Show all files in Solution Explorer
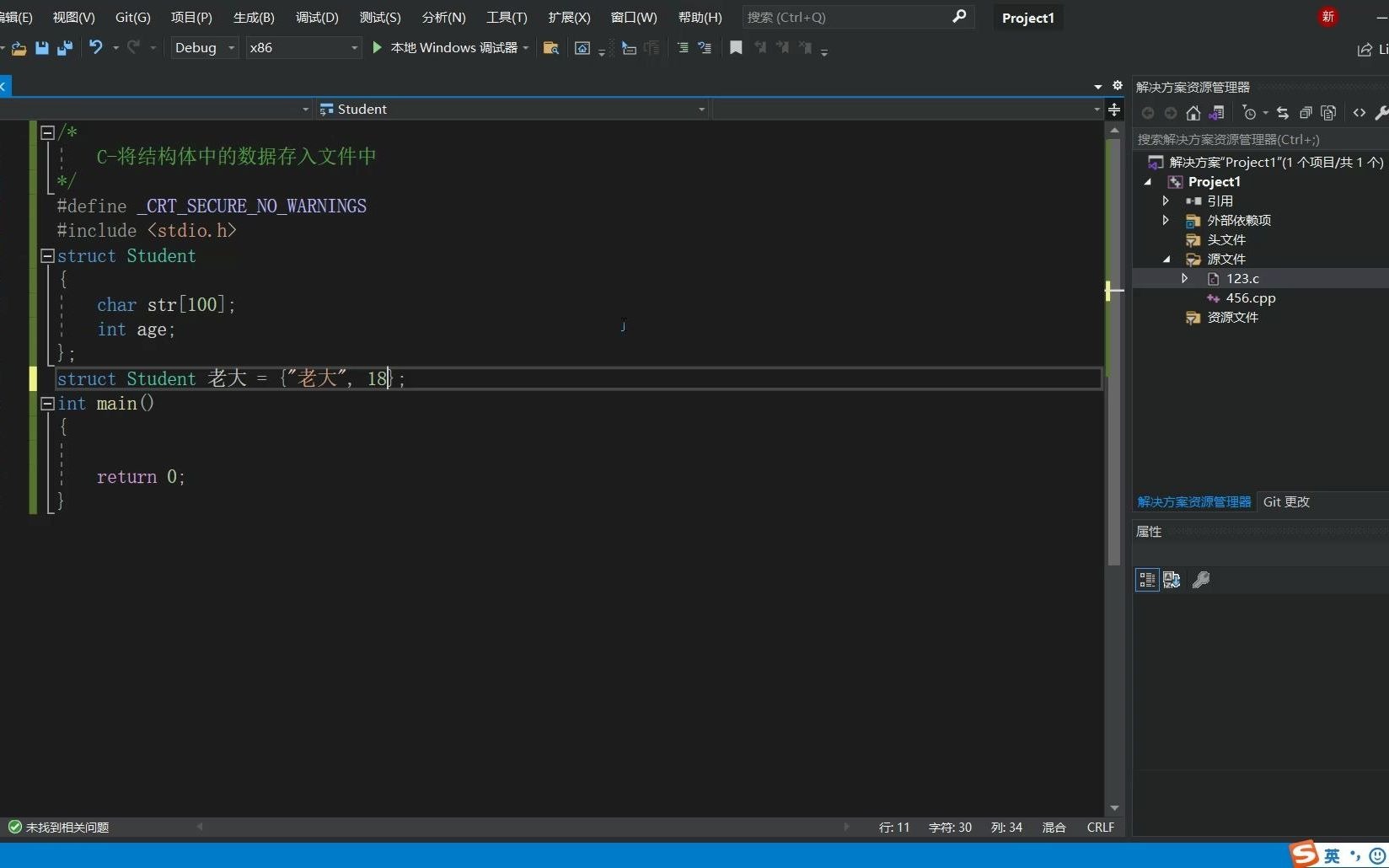This screenshot has height=868, width=1389. point(1328,113)
